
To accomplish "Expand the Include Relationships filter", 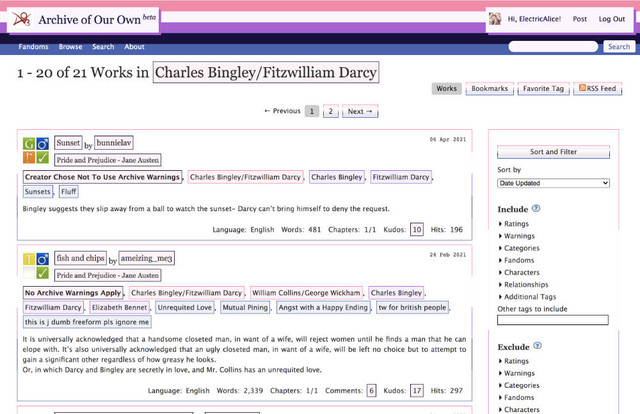I will tap(523, 285).
